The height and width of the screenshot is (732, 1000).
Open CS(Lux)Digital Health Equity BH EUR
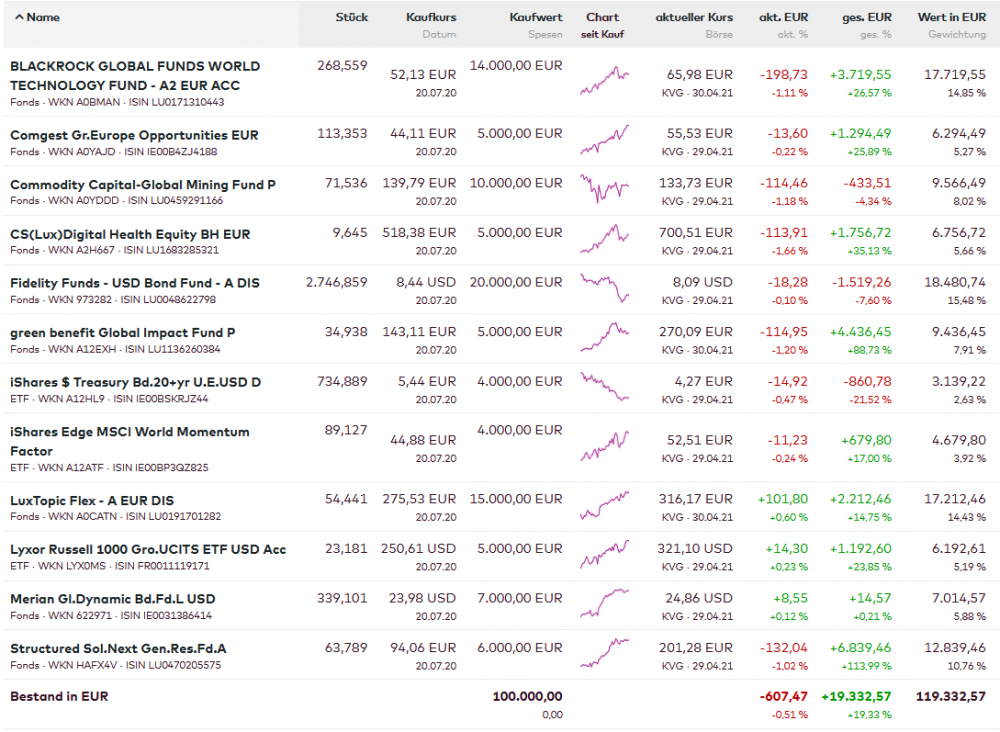click(130, 234)
